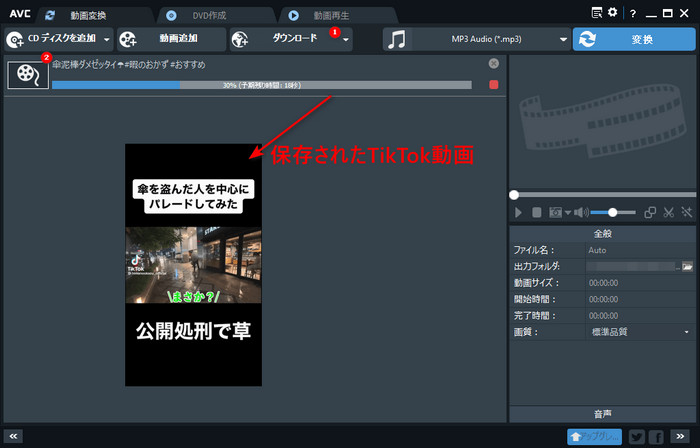Screen dimensions: 700x448
Task: Open the Facebook icon
Action: (656, 436)
